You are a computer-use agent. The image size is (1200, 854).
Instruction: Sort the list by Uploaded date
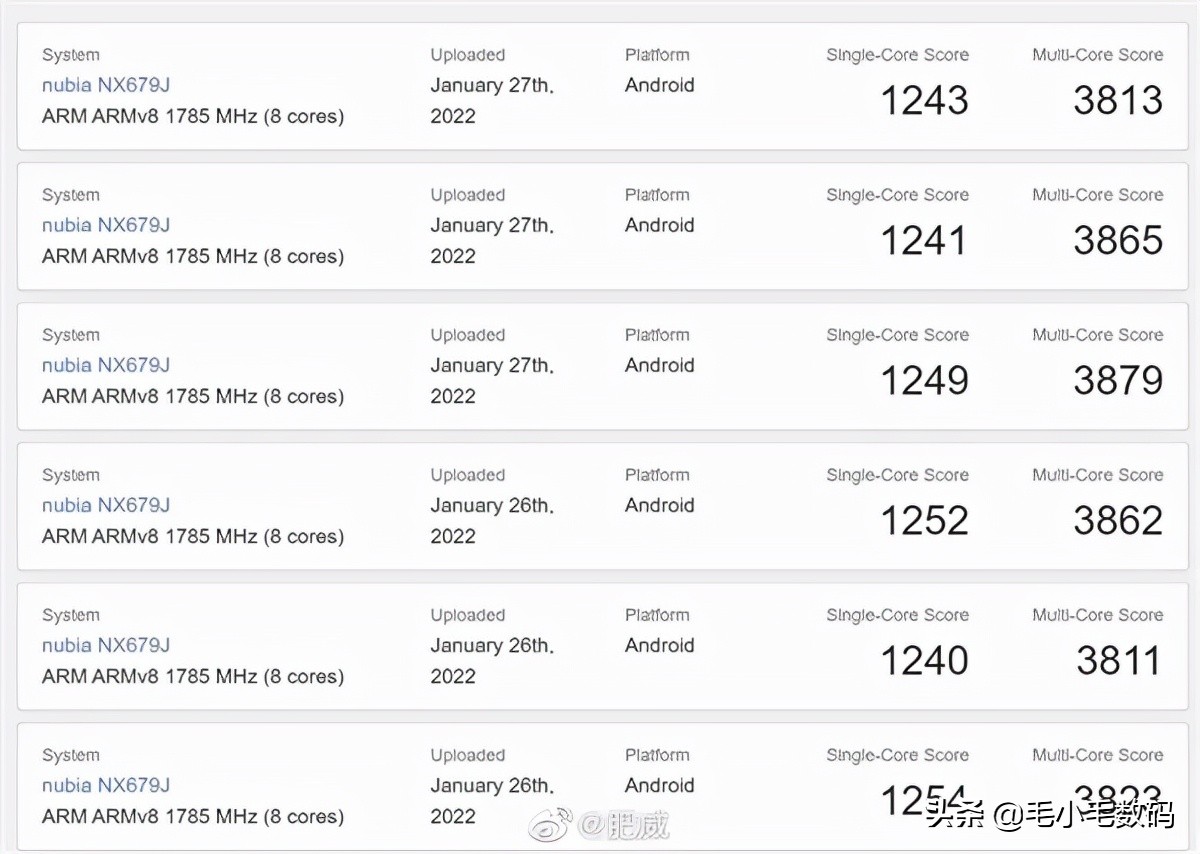[x=467, y=54]
